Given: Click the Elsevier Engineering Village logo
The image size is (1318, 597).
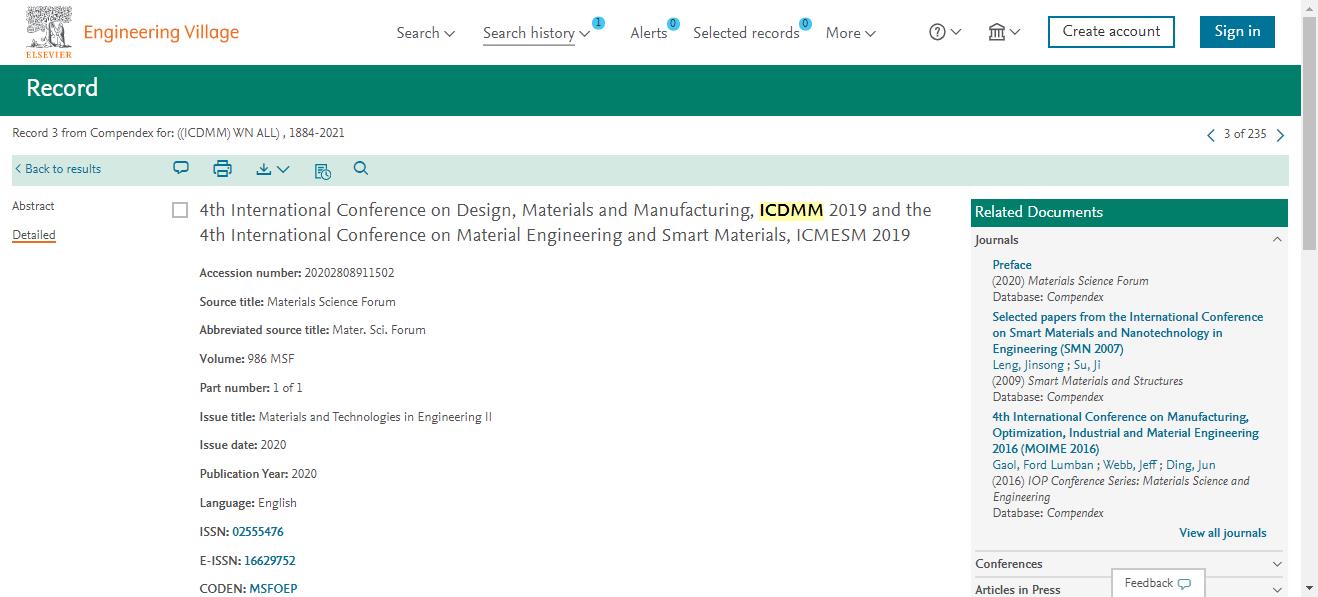Looking at the screenshot, I should click(132, 32).
